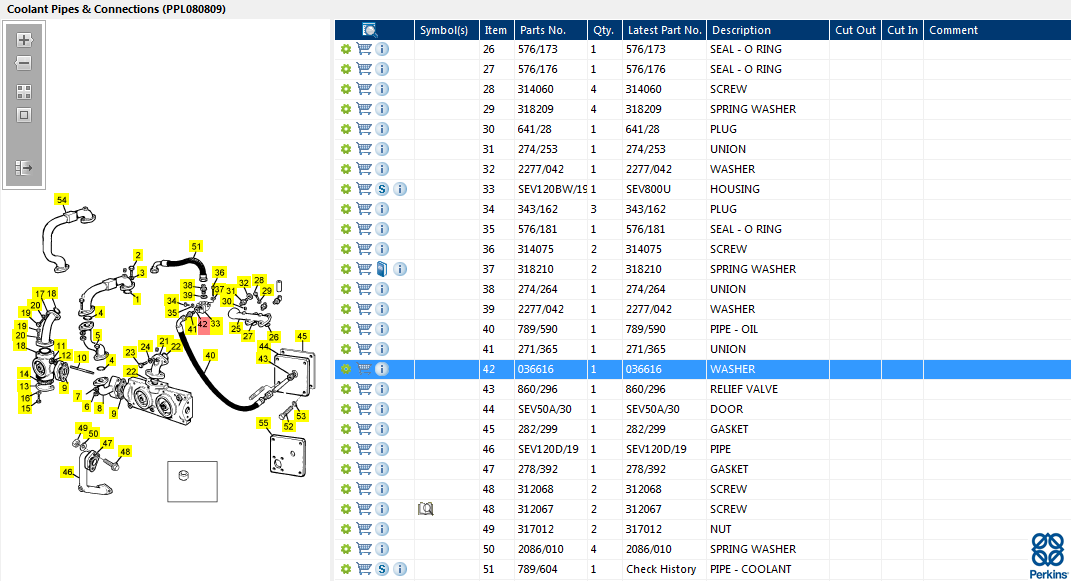Click part number 271/365 for item 41

[x=538, y=349]
